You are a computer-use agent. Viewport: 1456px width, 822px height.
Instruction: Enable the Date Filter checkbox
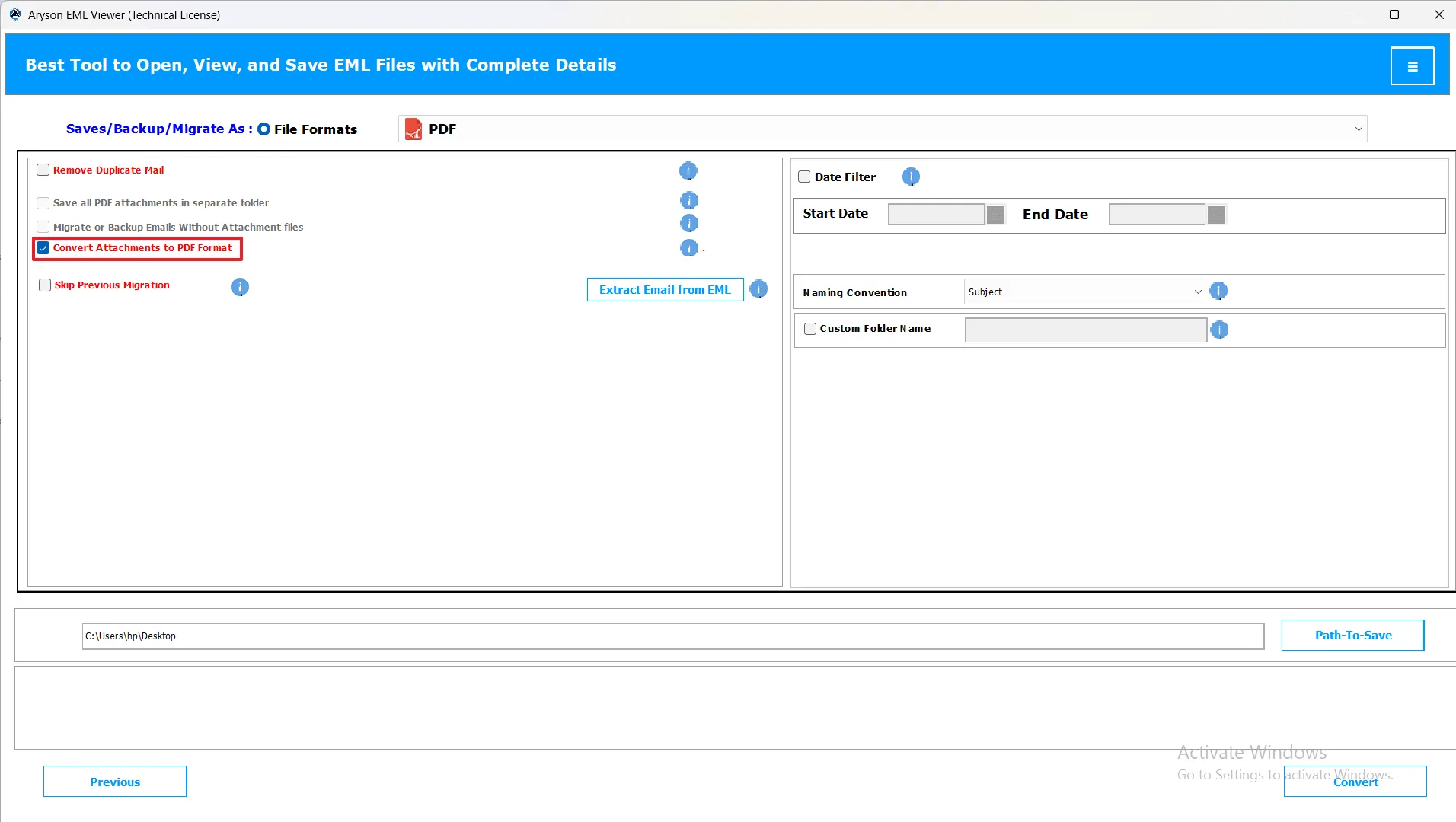804,177
